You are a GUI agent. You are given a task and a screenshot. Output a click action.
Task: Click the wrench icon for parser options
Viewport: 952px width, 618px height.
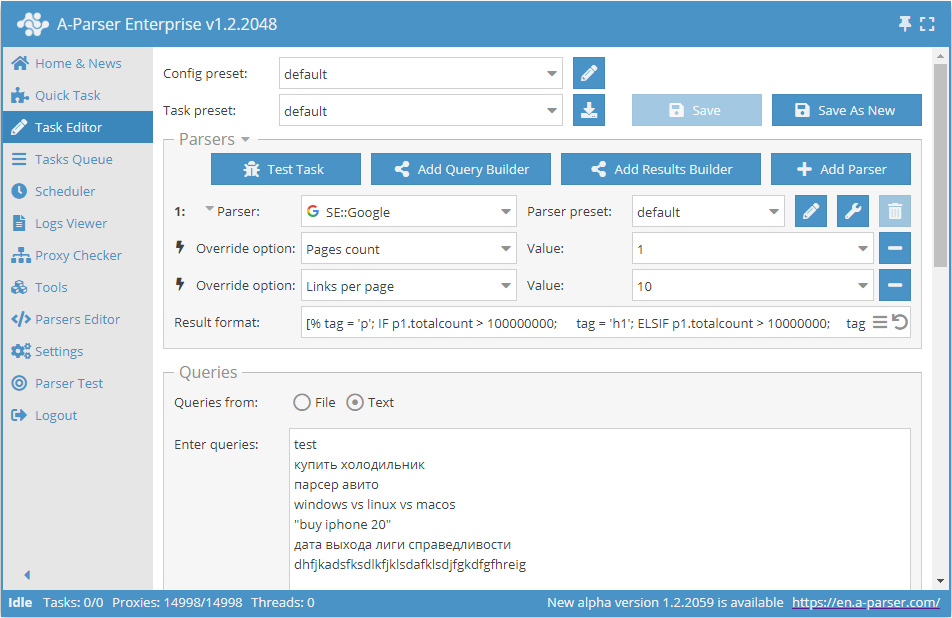(x=853, y=212)
